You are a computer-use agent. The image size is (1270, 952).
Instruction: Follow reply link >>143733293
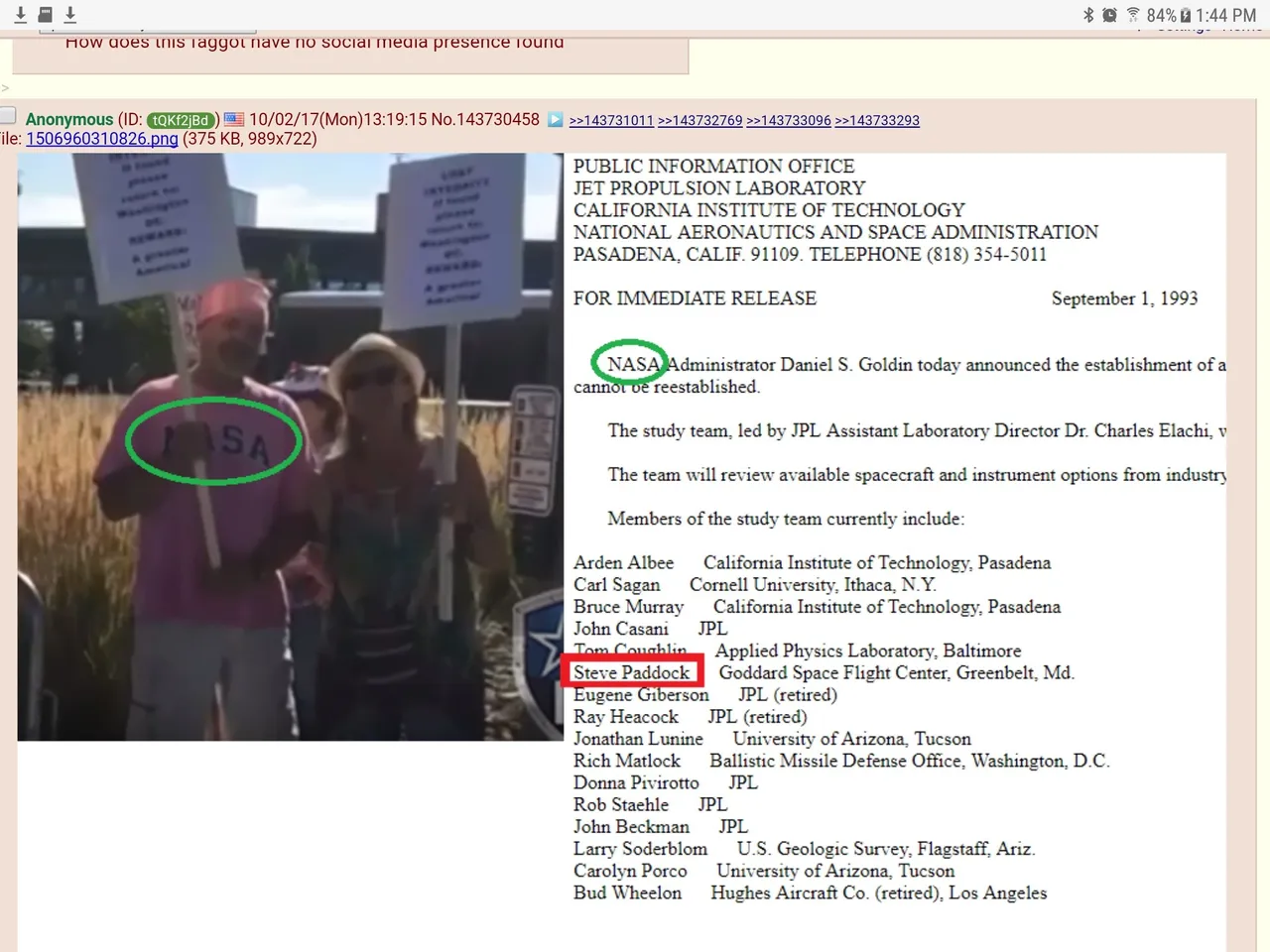(877, 120)
